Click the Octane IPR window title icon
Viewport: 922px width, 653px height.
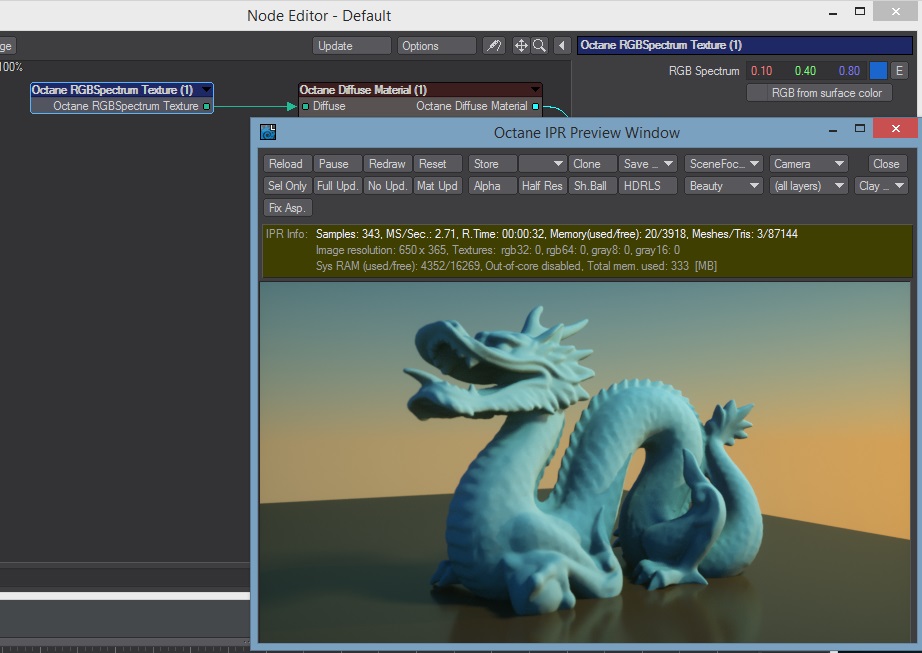(x=268, y=132)
